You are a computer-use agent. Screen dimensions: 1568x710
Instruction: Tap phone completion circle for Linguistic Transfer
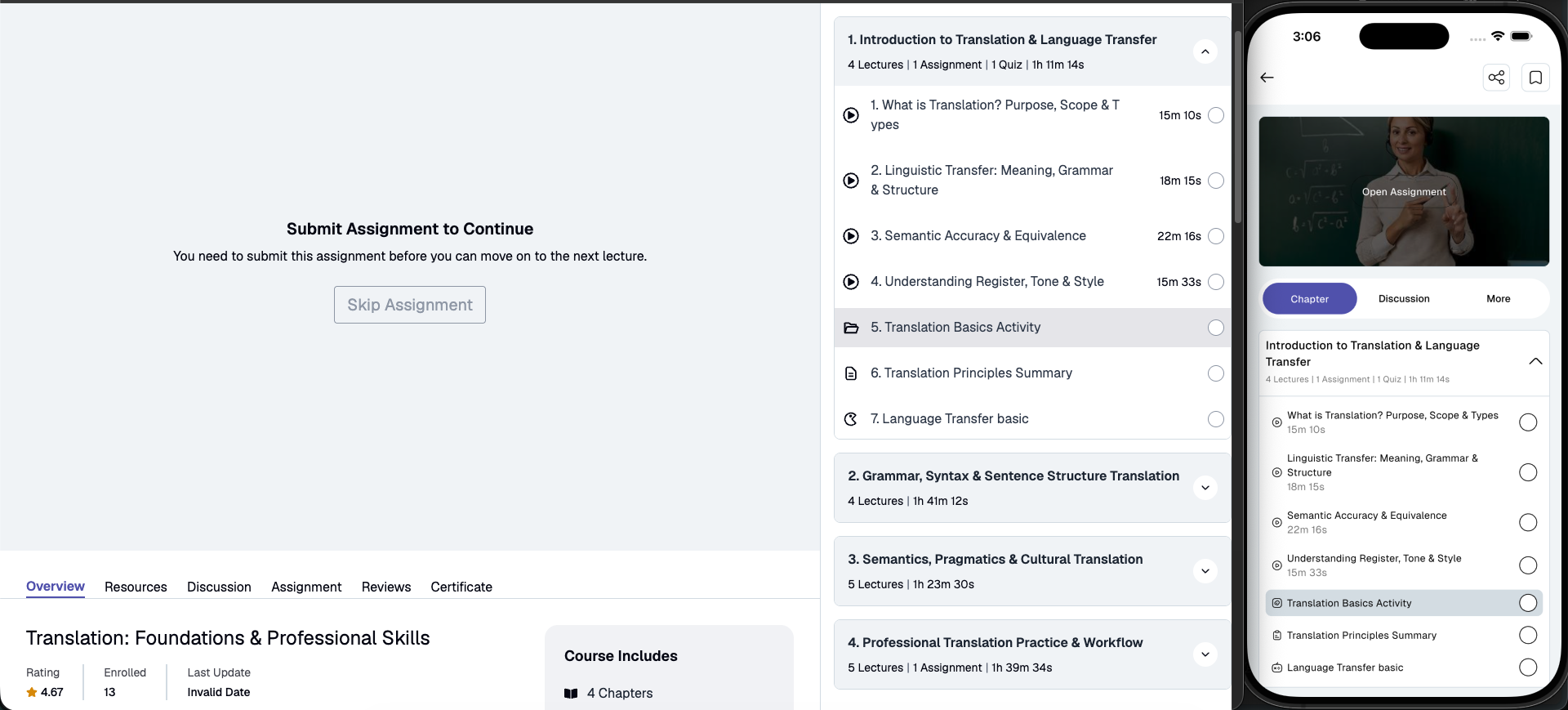tap(1528, 472)
